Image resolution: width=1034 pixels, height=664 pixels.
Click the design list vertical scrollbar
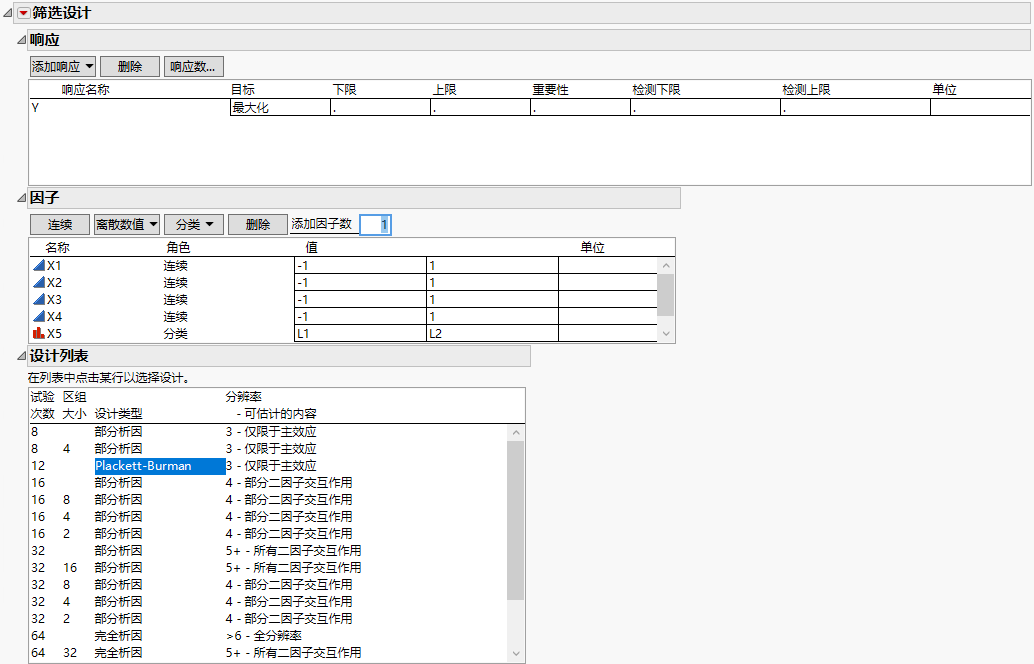click(x=516, y=520)
